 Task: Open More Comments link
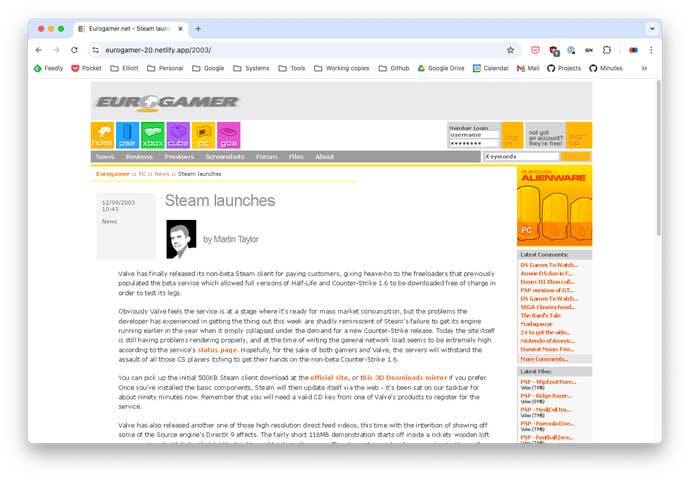[x=544, y=359]
